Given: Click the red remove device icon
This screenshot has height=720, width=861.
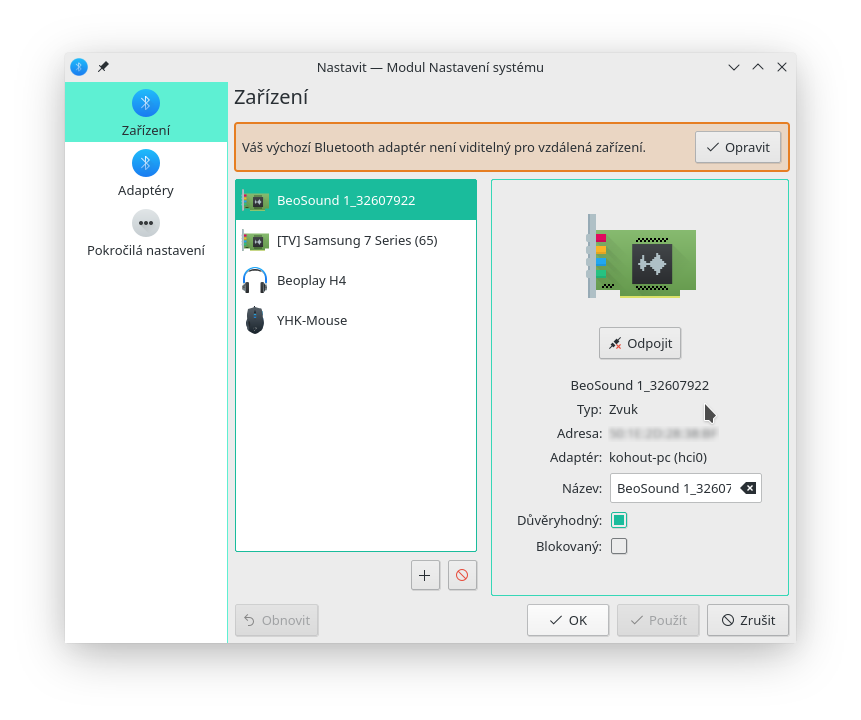Looking at the screenshot, I should [x=462, y=575].
